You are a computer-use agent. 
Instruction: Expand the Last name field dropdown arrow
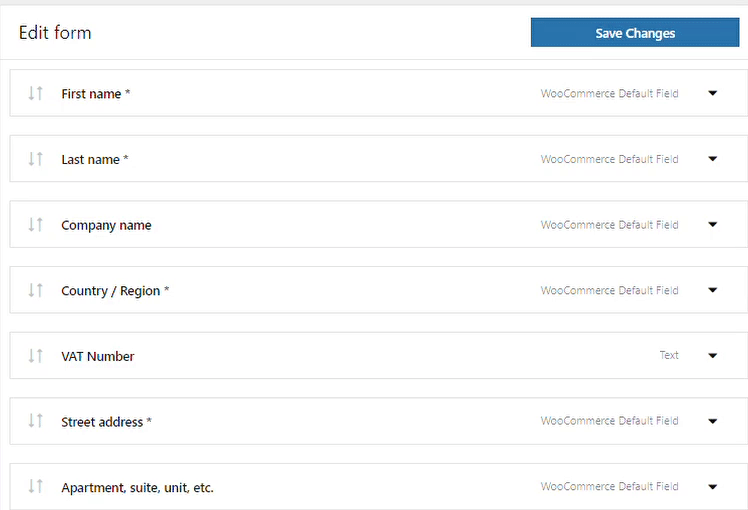pos(712,159)
